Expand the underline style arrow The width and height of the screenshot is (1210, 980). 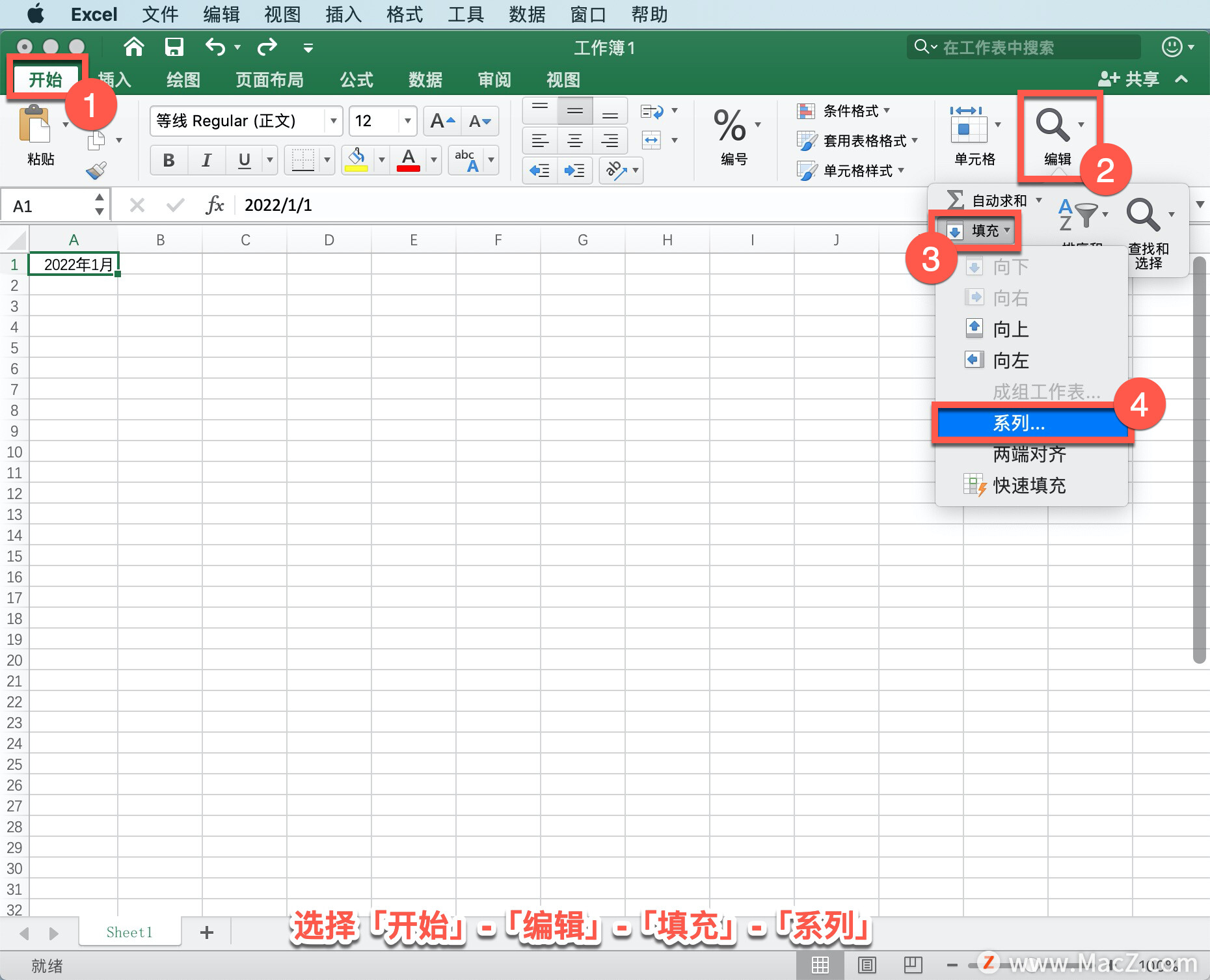pos(270,160)
